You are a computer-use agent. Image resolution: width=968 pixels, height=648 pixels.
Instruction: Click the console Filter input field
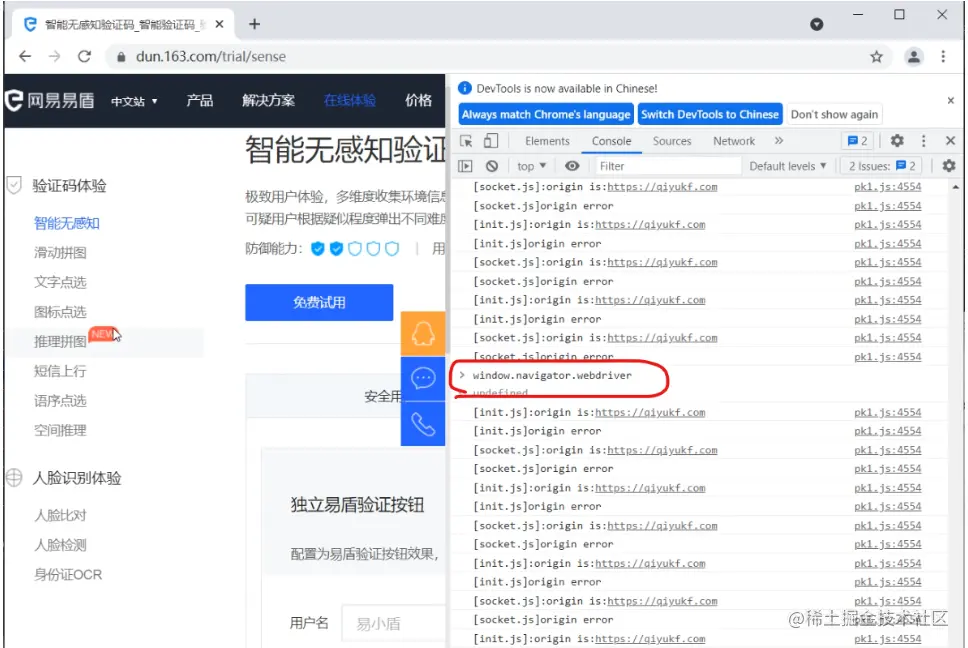coord(667,166)
